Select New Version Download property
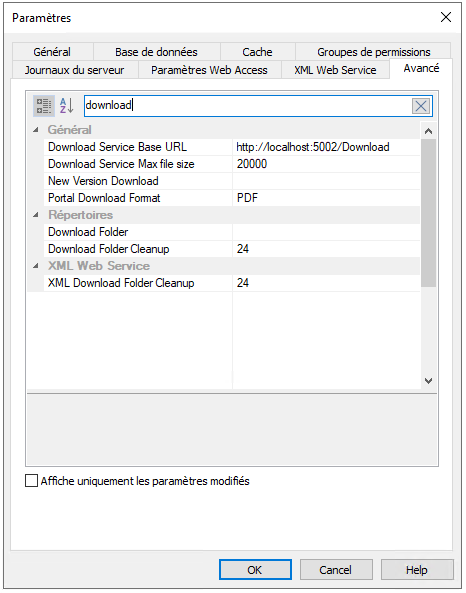Image resolution: width=466 pixels, height=593 pixels. pos(138,181)
